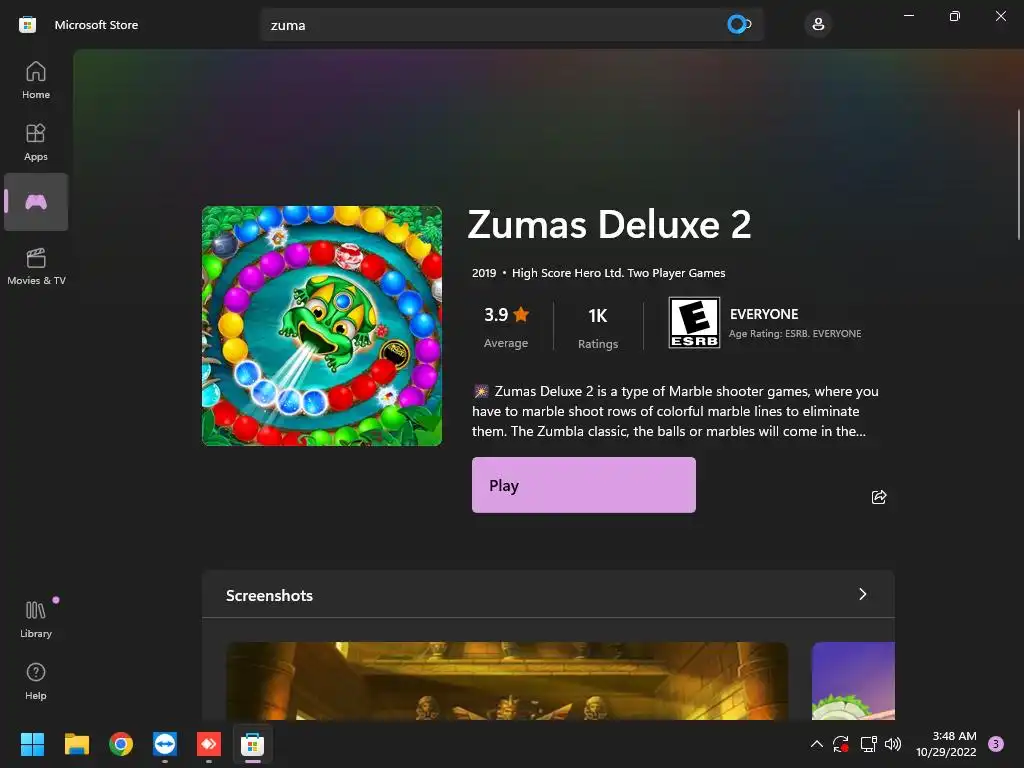Click the vertical page scrollbar
The width and height of the screenshot is (1024, 768).
pyautogui.click(x=1019, y=175)
